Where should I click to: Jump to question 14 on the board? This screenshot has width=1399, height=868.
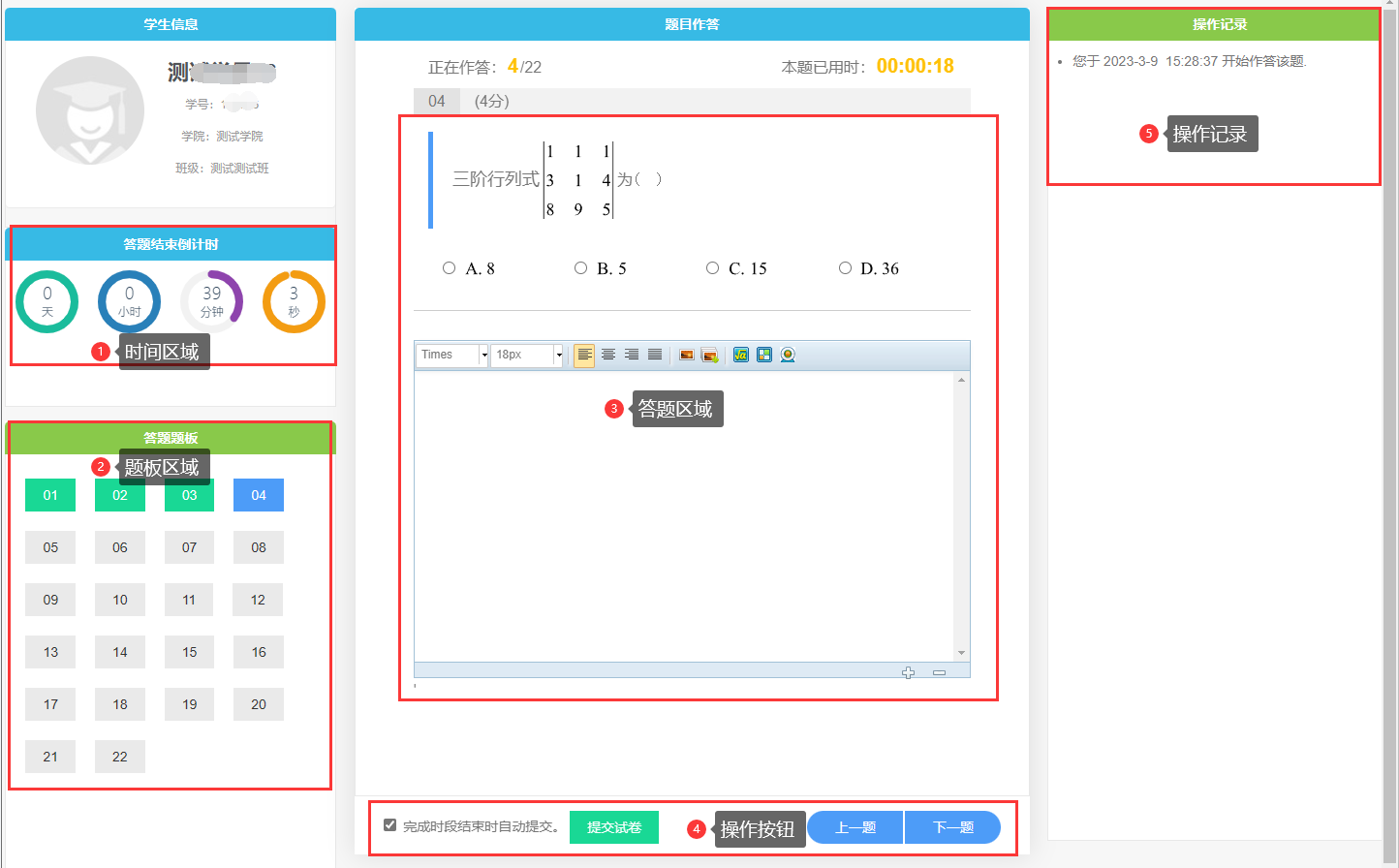120,652
